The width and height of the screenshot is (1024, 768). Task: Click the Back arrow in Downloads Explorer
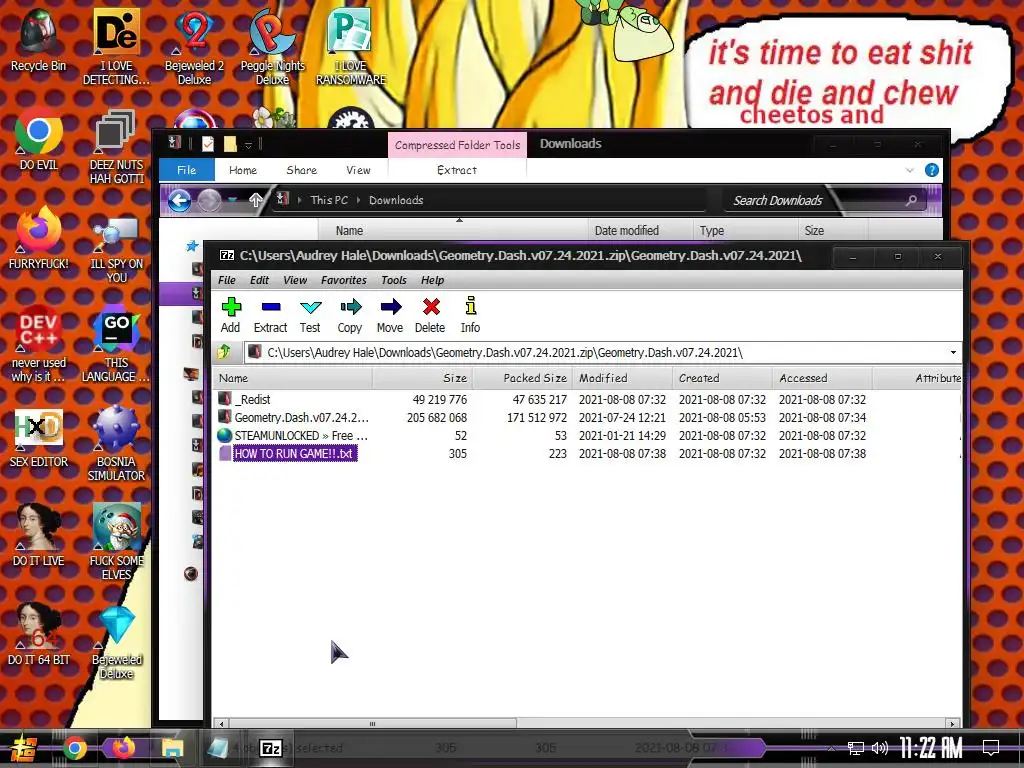tap(179, 200)
